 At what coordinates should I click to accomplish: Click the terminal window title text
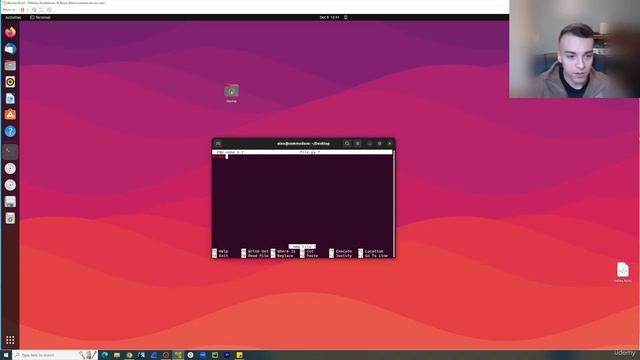click(303, 143)
